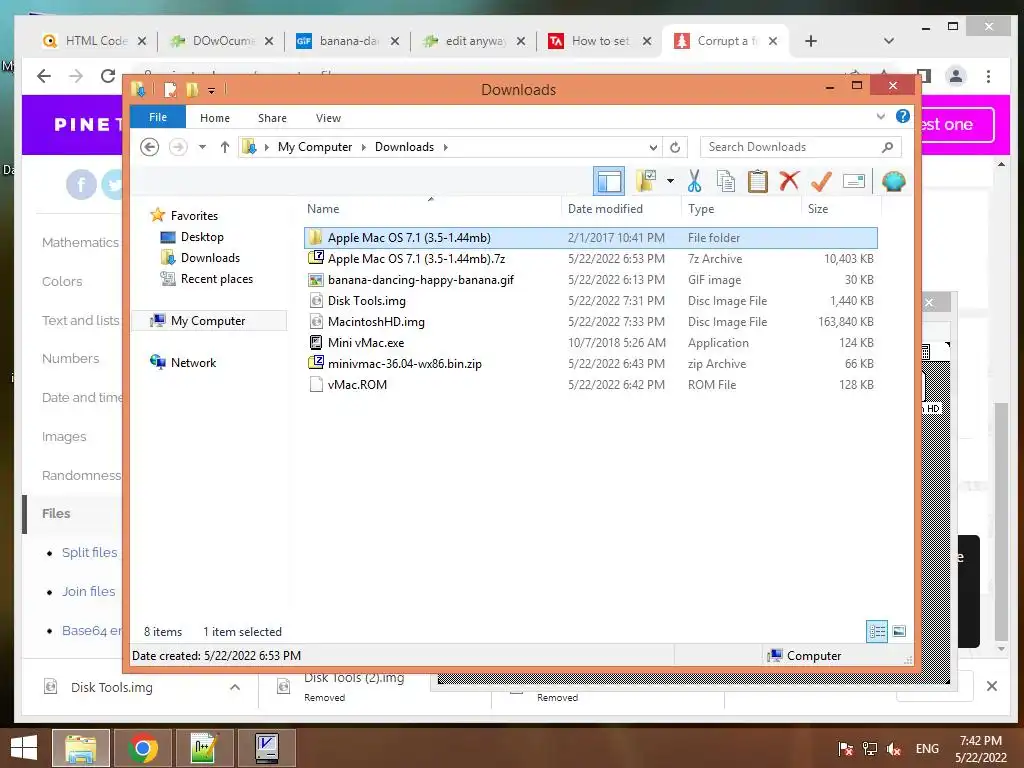The width and height of the screenshot is (1024, 768).
Task: Select Apple Mac OS 7.1 .7z archive
Action: pyautogui.click(x=590, y=259)
